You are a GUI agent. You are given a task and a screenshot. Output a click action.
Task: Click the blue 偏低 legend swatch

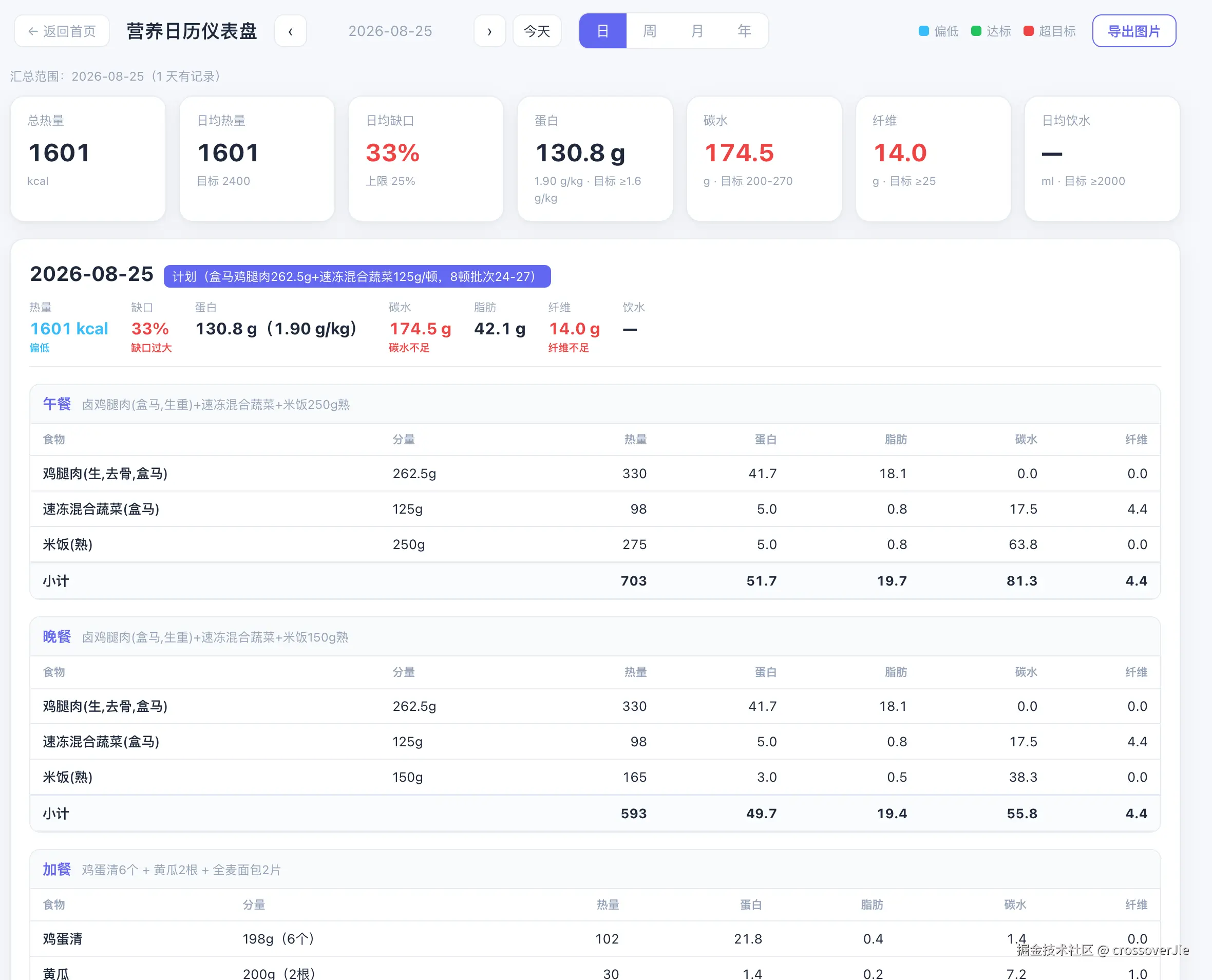[x=923, y=31]
